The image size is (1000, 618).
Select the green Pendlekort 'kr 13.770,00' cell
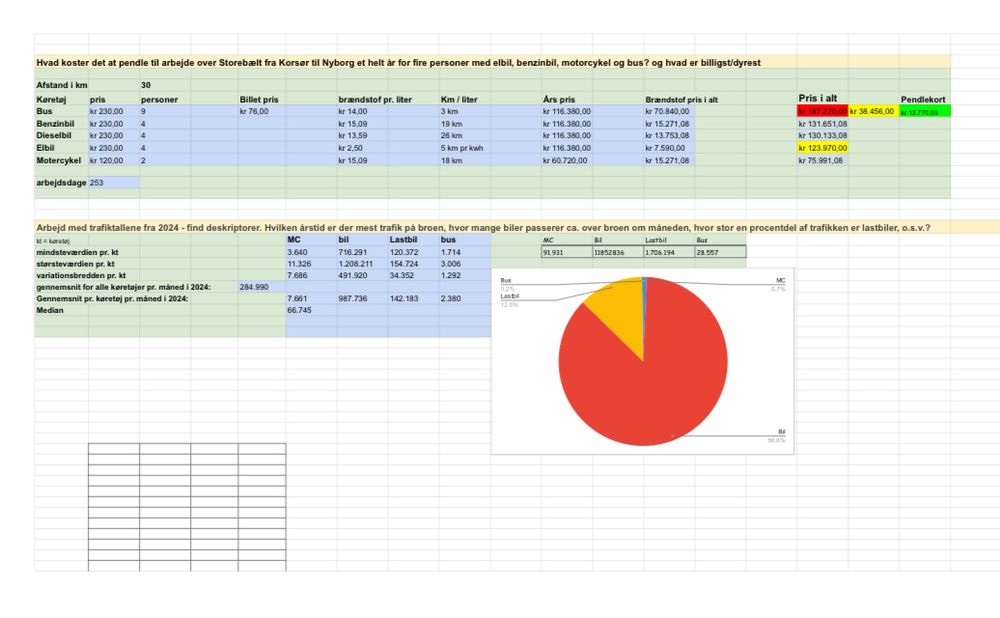925,112
